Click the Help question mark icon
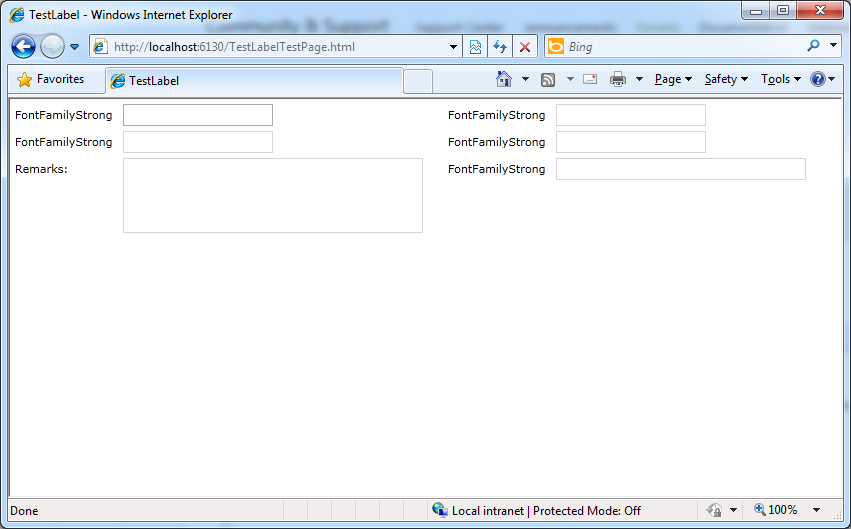851x529 pixels. click(818, 79)
